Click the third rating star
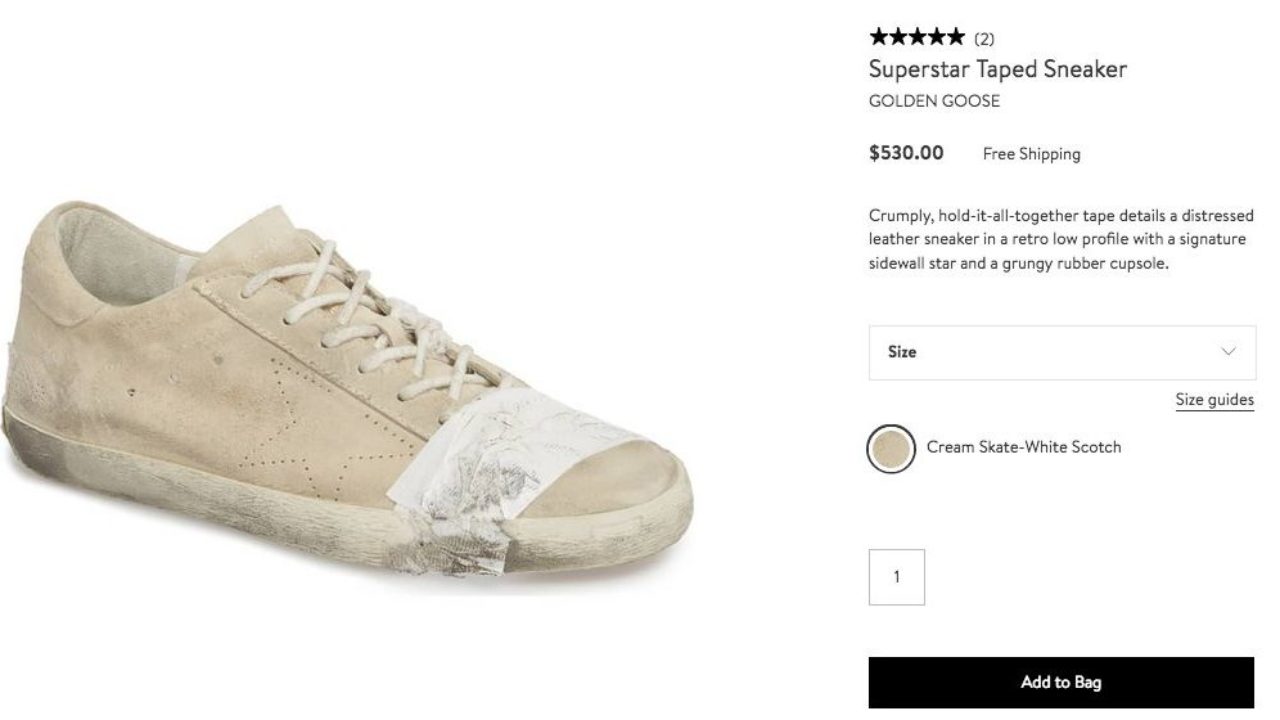 919,38
